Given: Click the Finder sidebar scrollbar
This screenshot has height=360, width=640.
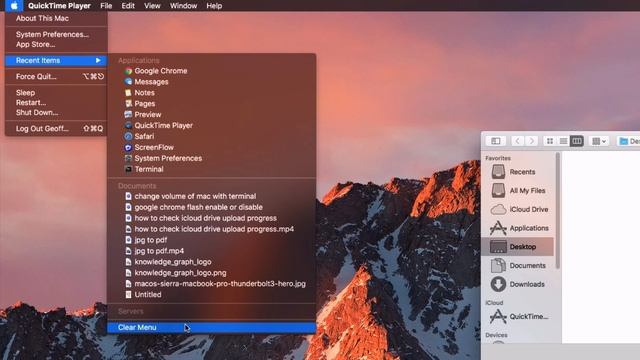Looking at the screenshot, I should (x=558, y=211).
